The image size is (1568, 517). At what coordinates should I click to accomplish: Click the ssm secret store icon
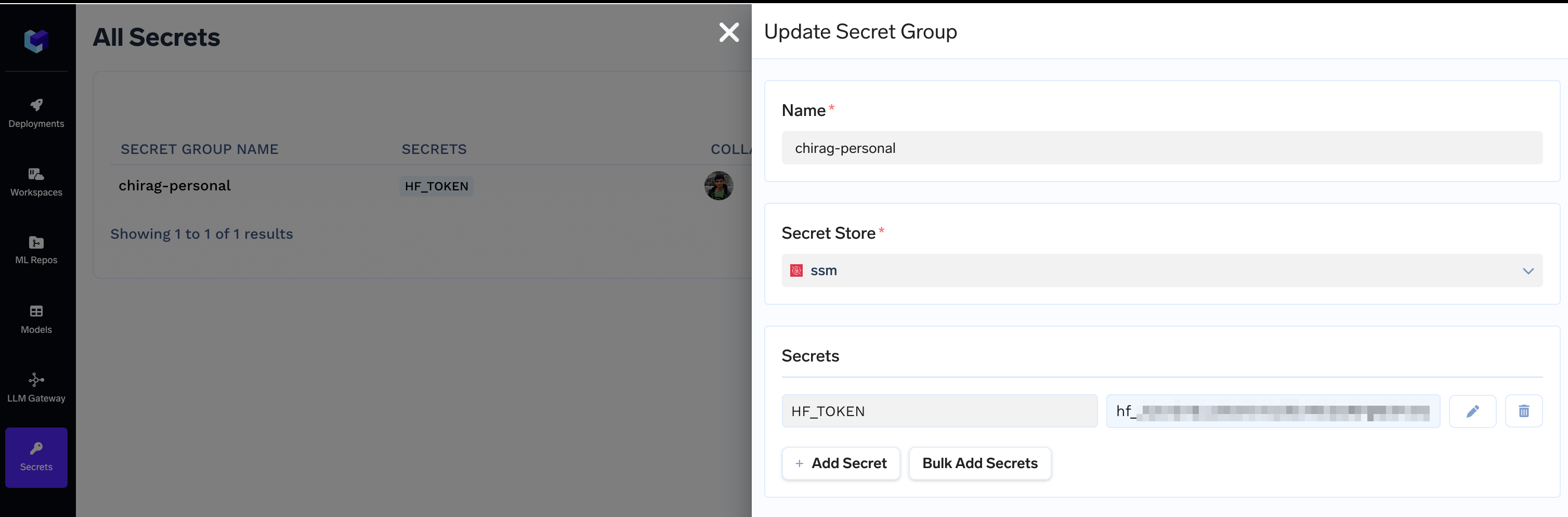pyautogui.click(x=796, y=270)
